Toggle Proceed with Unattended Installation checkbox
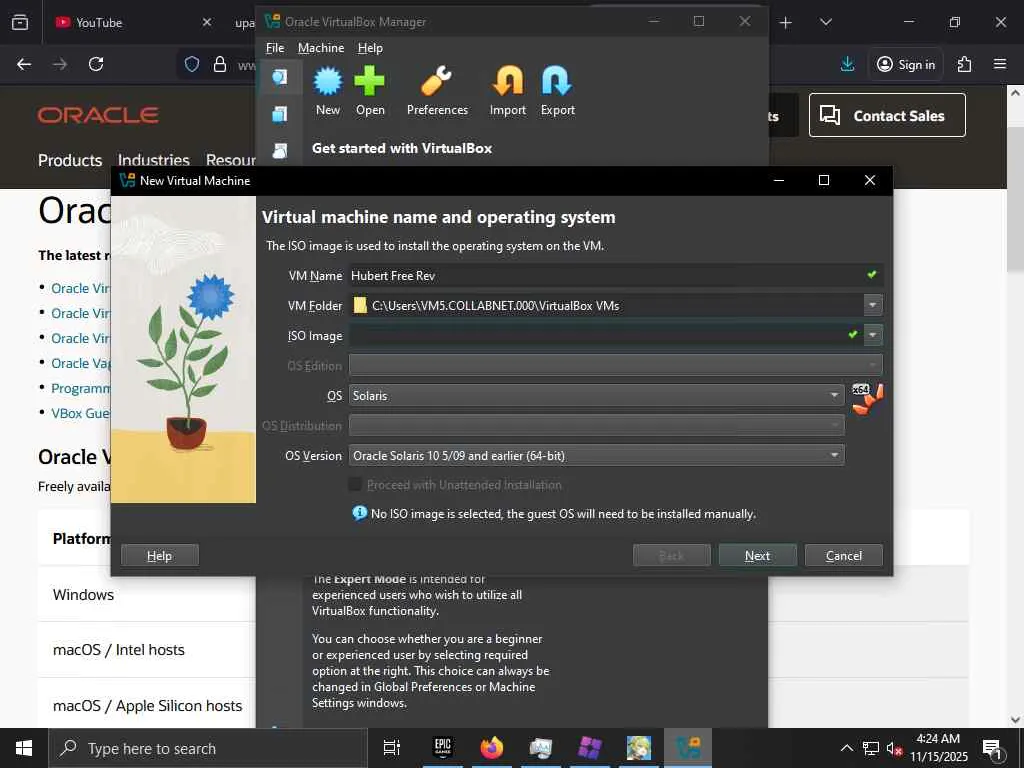The height and width of the screenshot is (768, 1024). click(x=355, y=485)
